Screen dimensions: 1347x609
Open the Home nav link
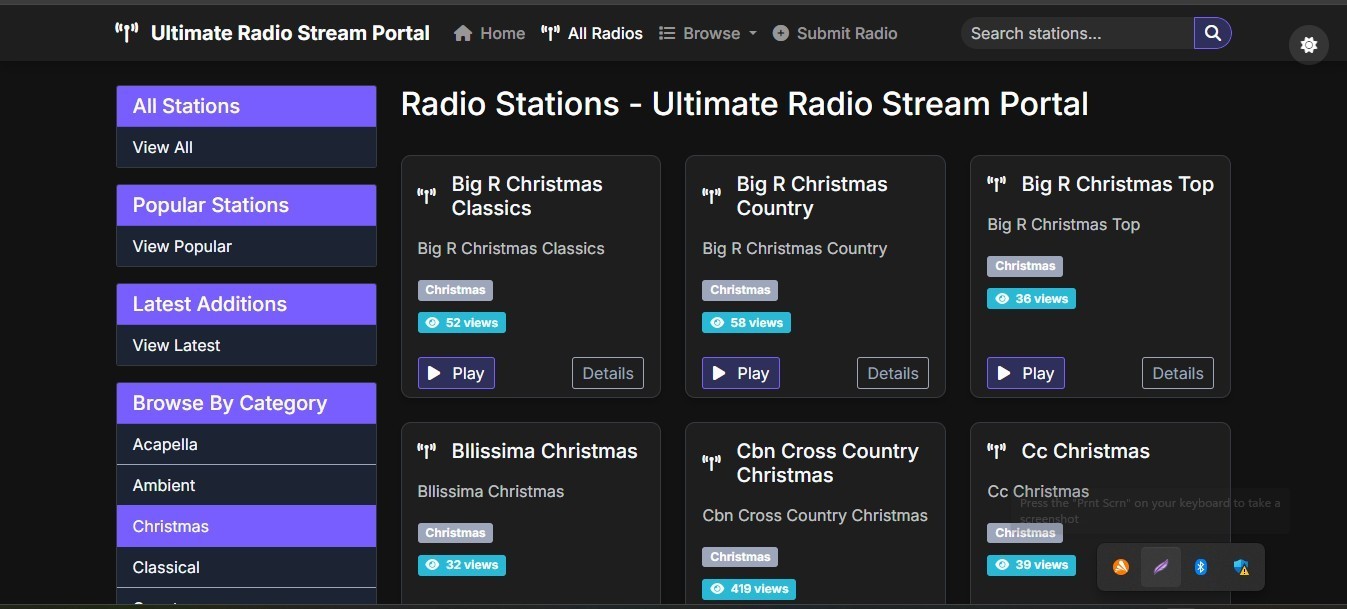(x=489, y=33)
